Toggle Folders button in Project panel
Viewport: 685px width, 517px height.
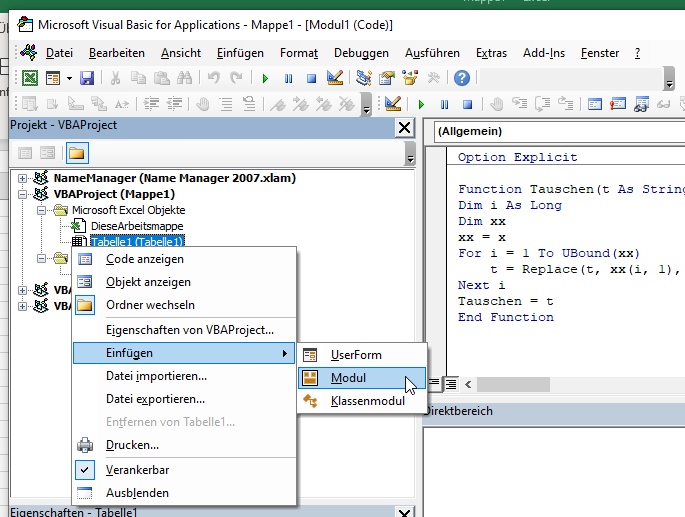(x=77, y=153)
